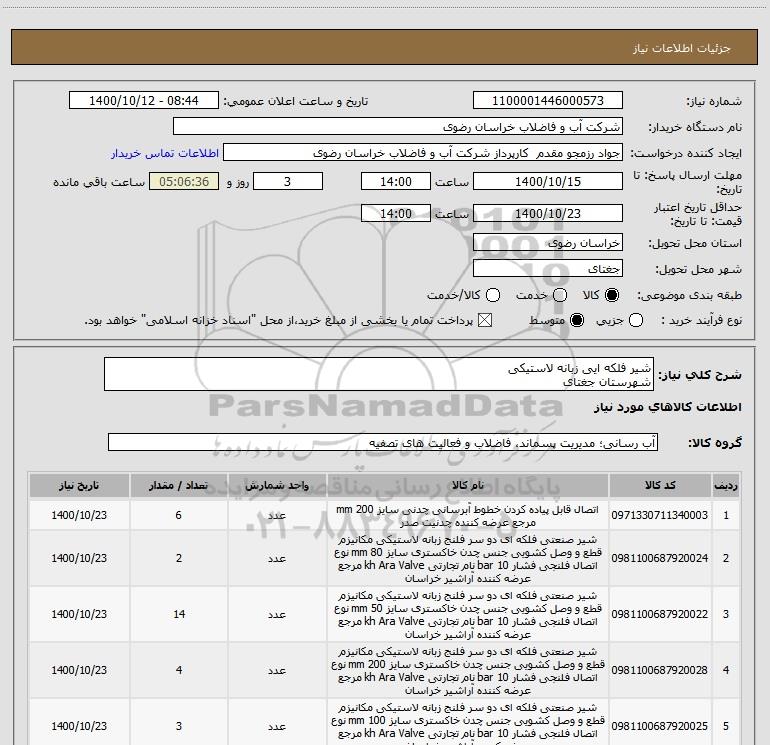Click the remaining days field showing 3
This screenshot has width=770, height=745.
click(x=288, y=181)
